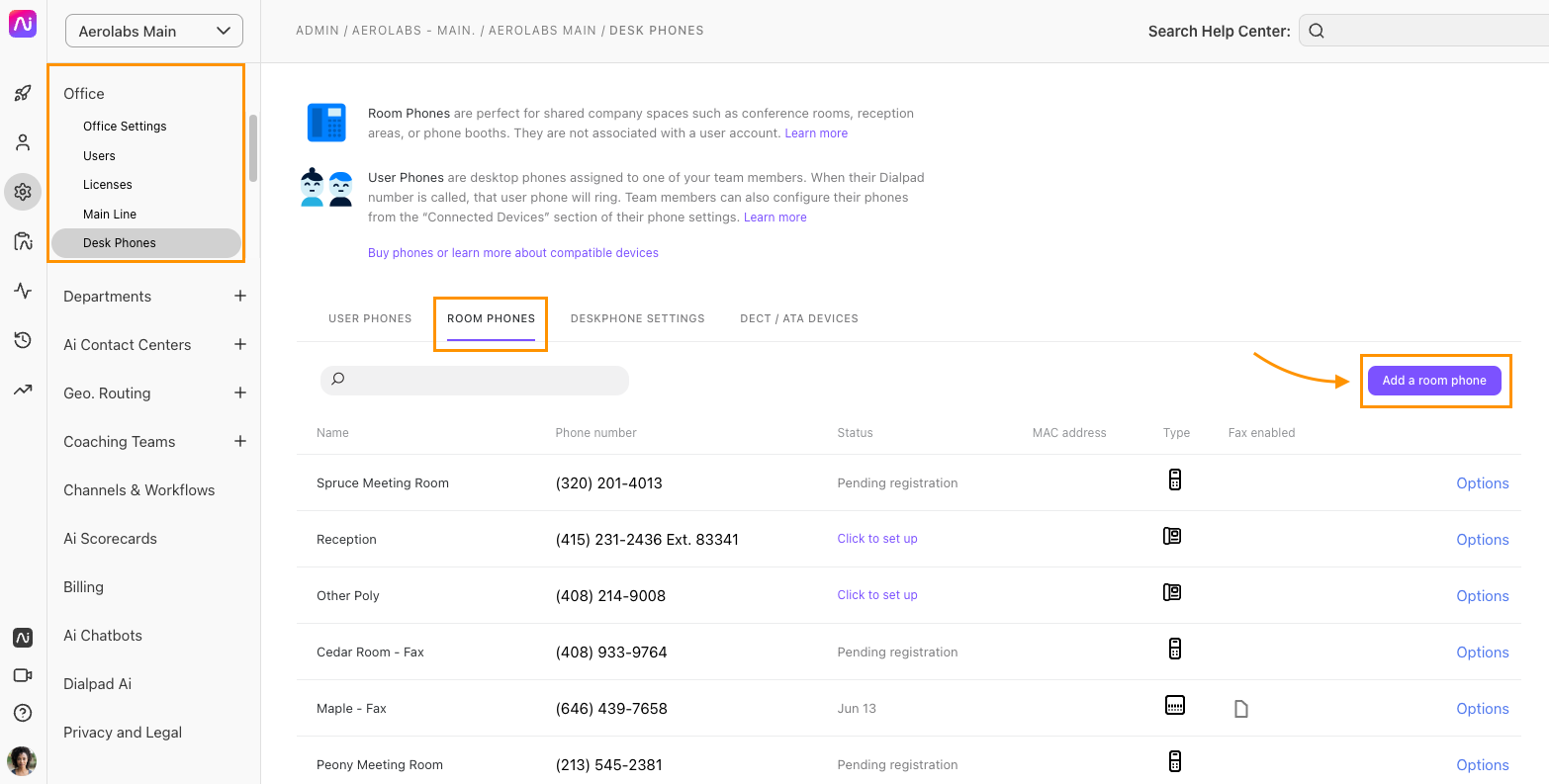Open Options for Cedar Room - Fax
The image size is (1549, 784).
[1482, 653]
